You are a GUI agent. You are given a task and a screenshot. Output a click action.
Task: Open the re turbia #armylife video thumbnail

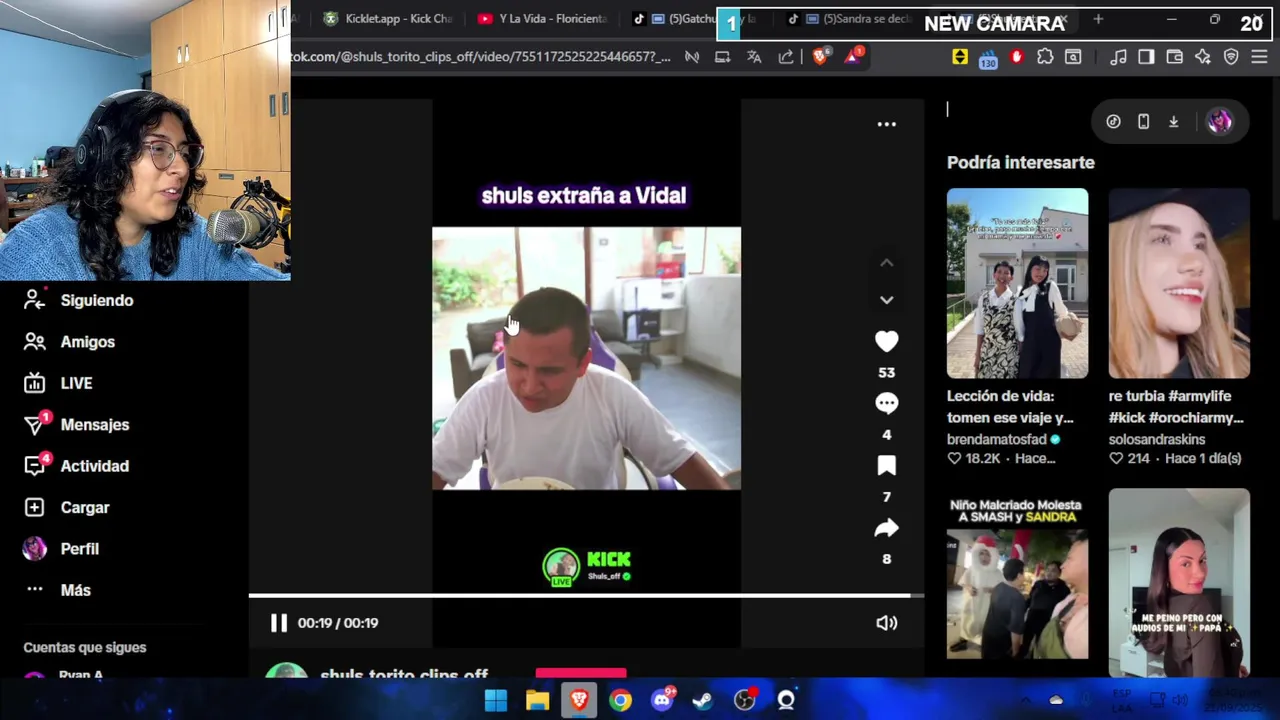[1179, 283]
